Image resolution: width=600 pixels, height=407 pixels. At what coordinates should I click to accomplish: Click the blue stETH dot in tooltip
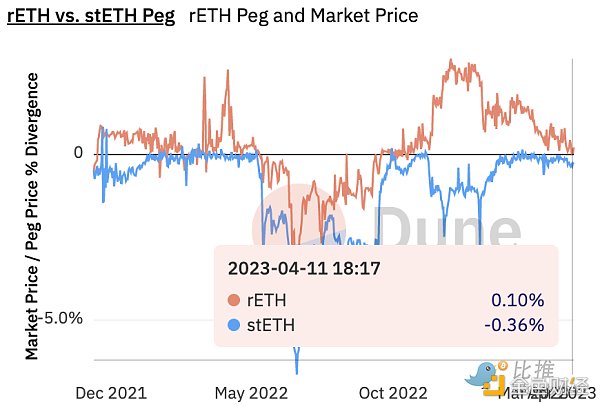236,323
